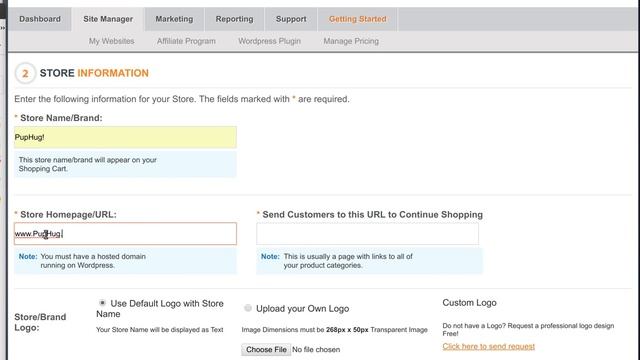Click the Image Dimensions requirement text

click(334, 330)
